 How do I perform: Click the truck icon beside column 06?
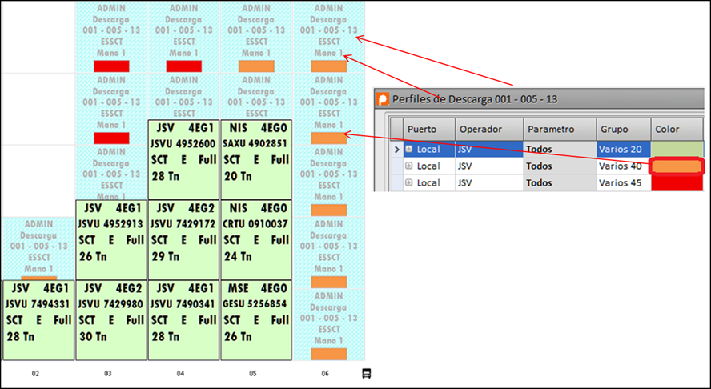pyautogui.click(x=367, y=374)
